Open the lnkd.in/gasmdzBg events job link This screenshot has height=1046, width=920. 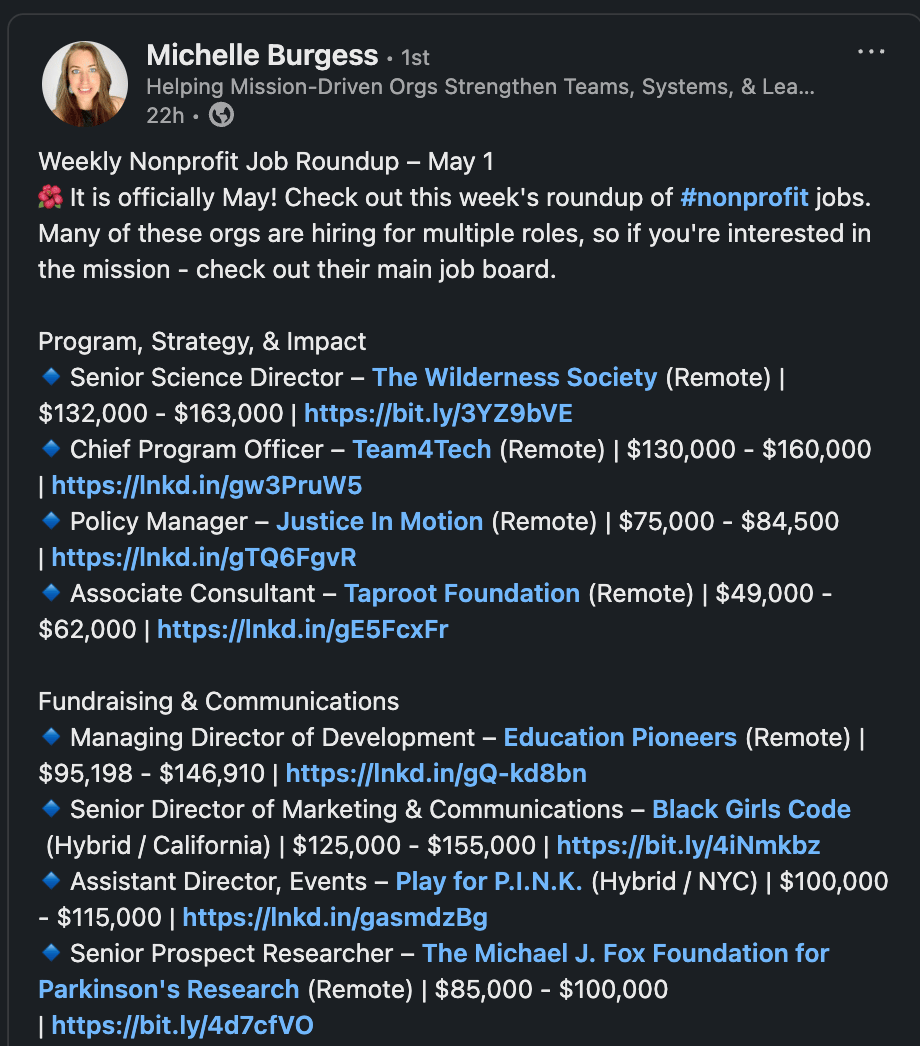(x=335, y=918)
